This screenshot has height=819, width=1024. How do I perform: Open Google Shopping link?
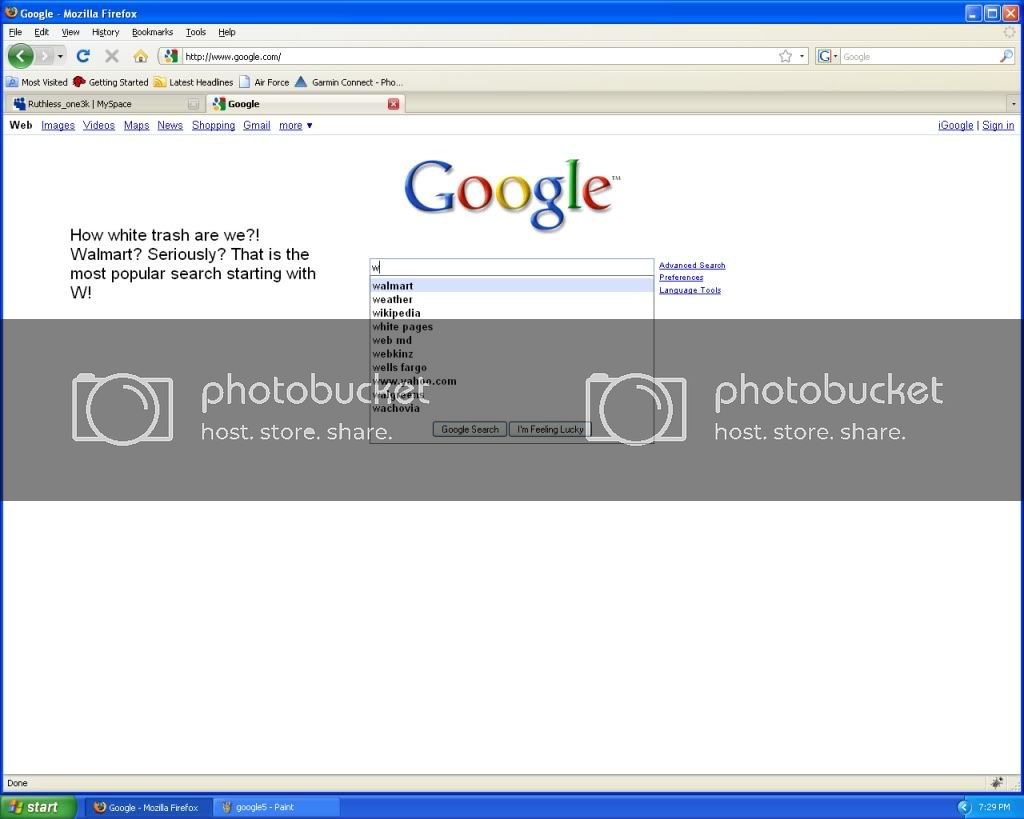(x=214, y=125)
